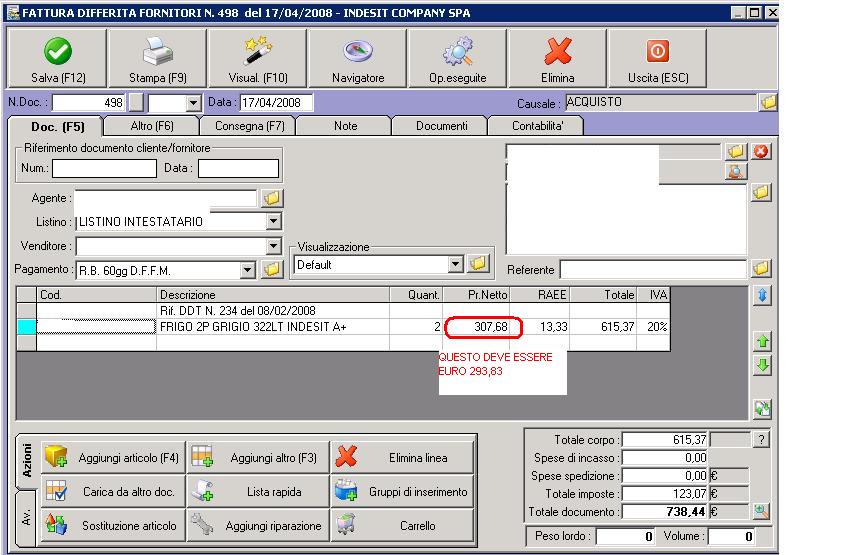Open the Note tab
Screen dimensions: 863x555
click(x=345, y=126)
